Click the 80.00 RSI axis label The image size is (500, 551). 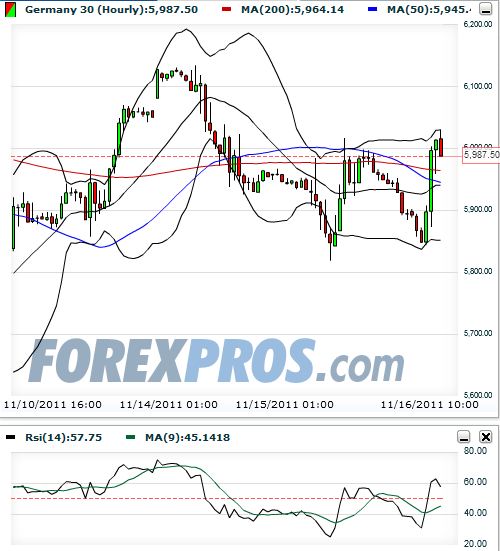pyautogui.click(x=475, y=451)
